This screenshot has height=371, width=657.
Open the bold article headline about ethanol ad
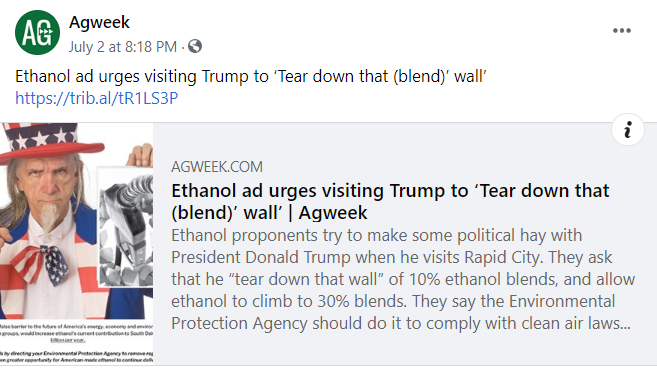pos(390,202)
